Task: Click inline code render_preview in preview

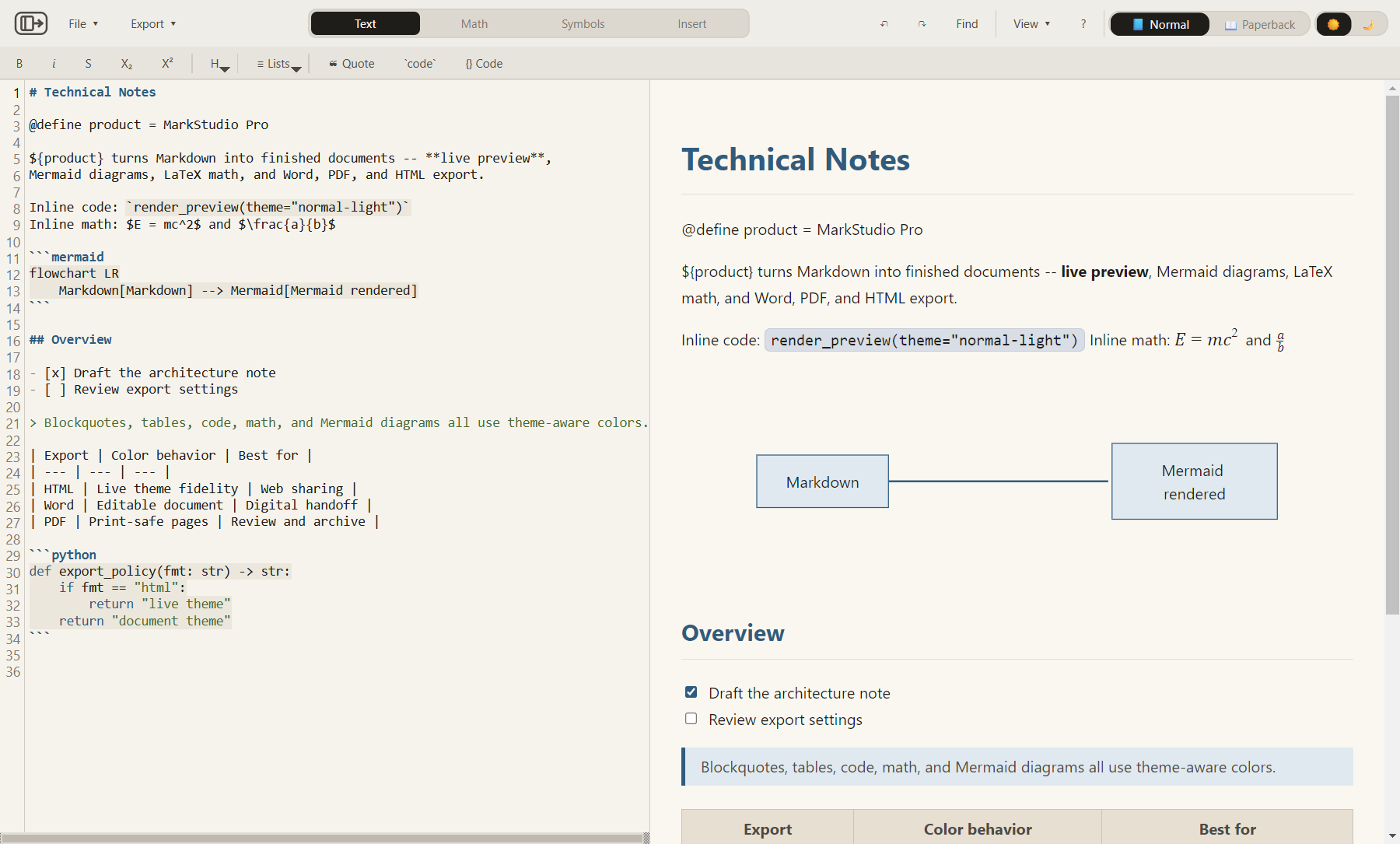Action: pos(924,340)
